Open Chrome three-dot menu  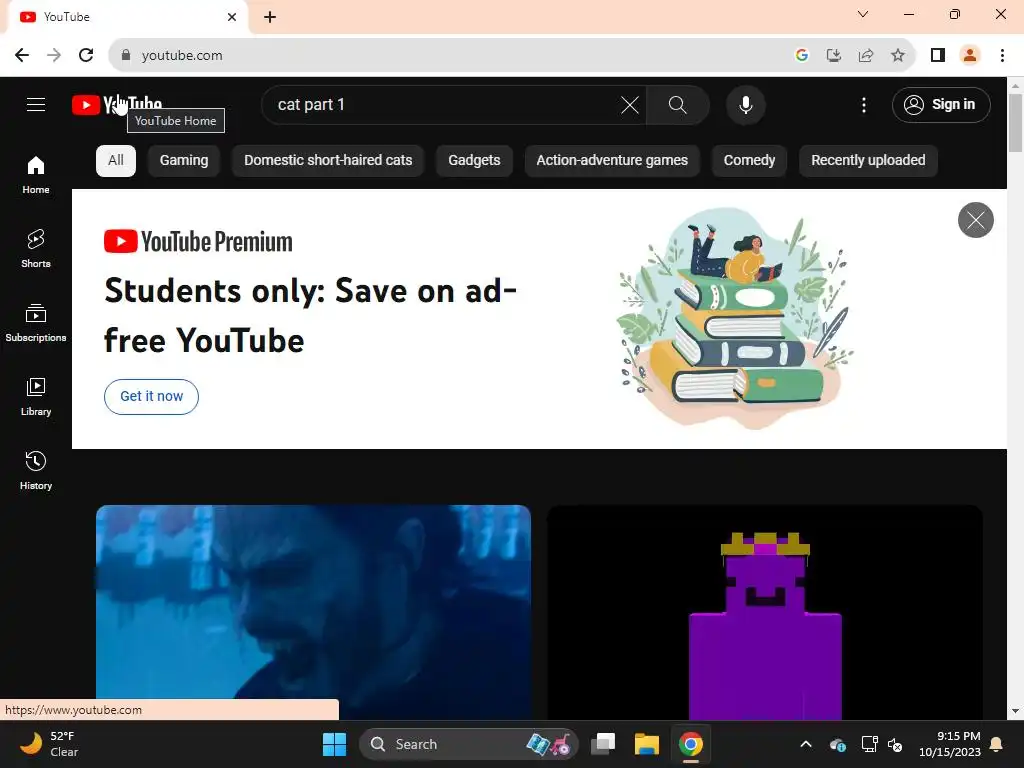[1002, 56]
